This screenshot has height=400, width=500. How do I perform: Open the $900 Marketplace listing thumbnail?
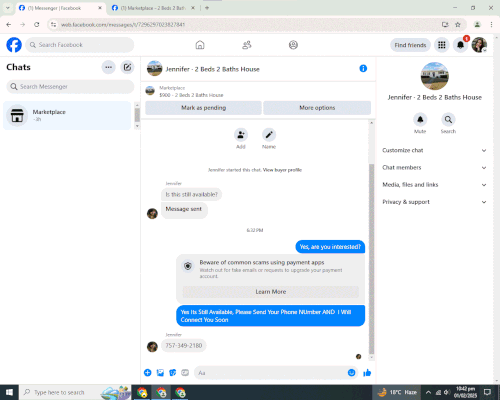pyautogui.click(x=150, y=91)
